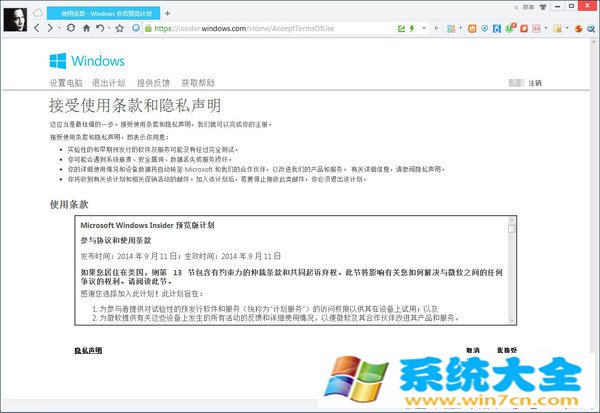Click the blue square extension icon
The image size is (600, 413).
[x=497, y=29]
